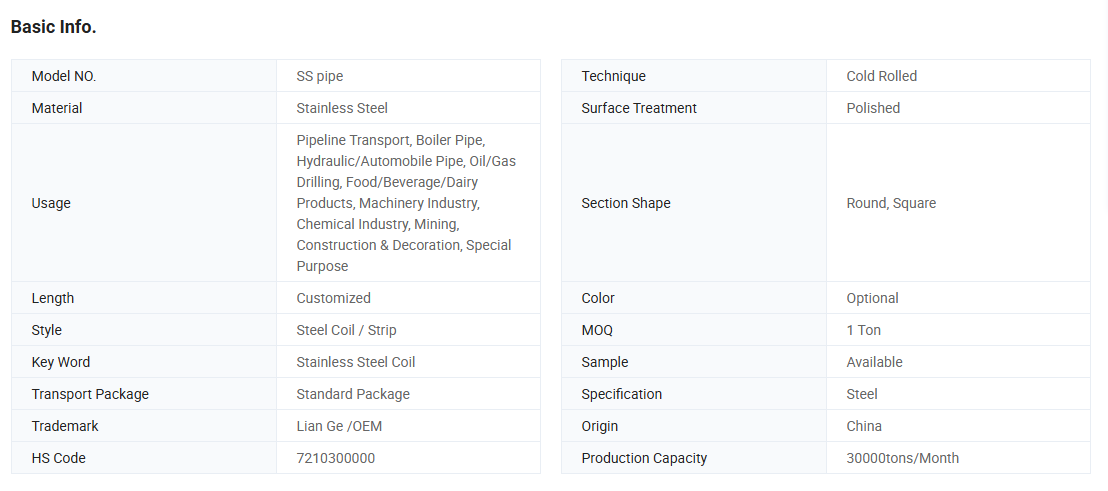Select the 30000tons/Month production capacity
1108x491 pixels.
click(x=902, y=458)
